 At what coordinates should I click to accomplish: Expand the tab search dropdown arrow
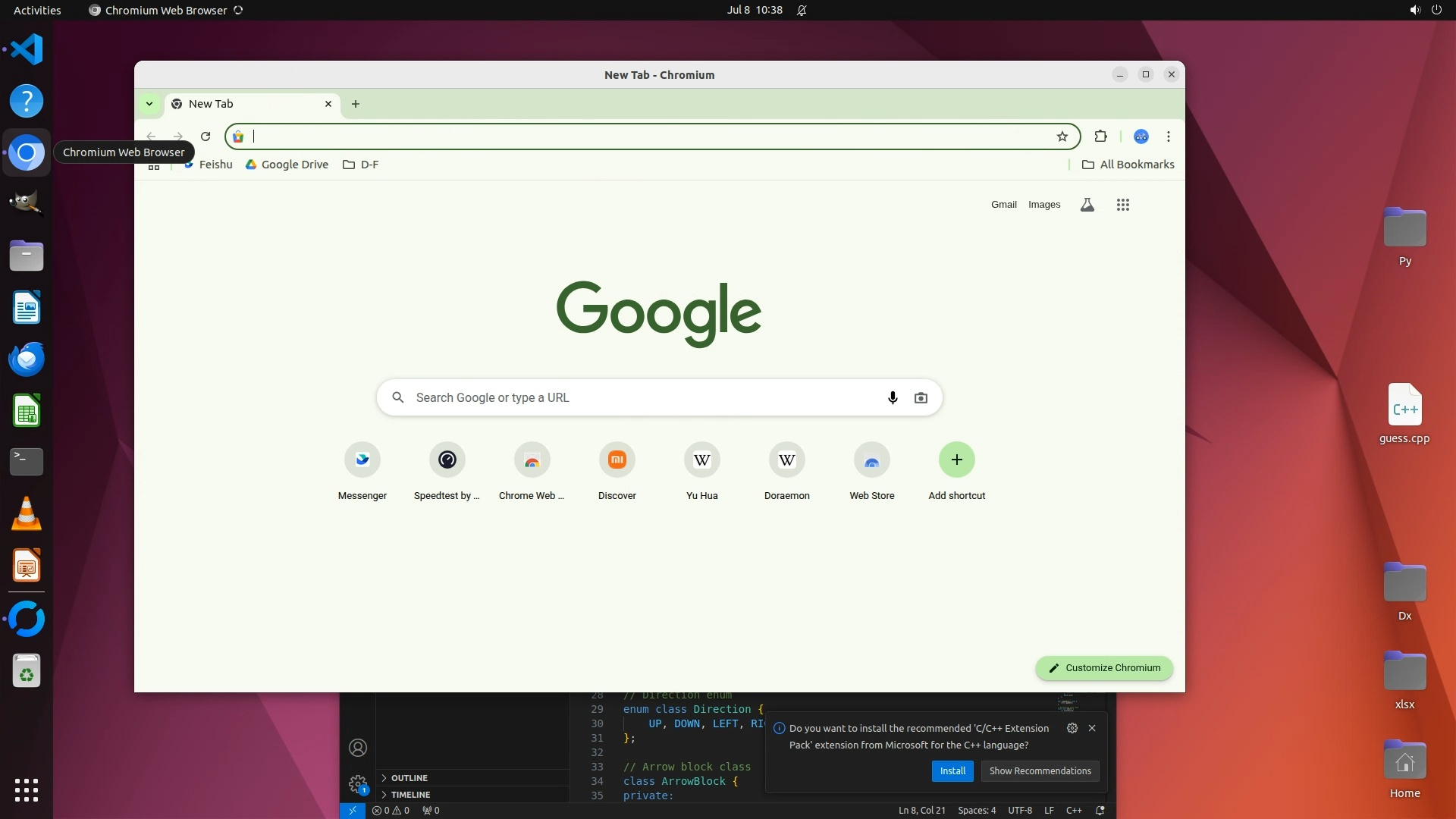(149, 104)
